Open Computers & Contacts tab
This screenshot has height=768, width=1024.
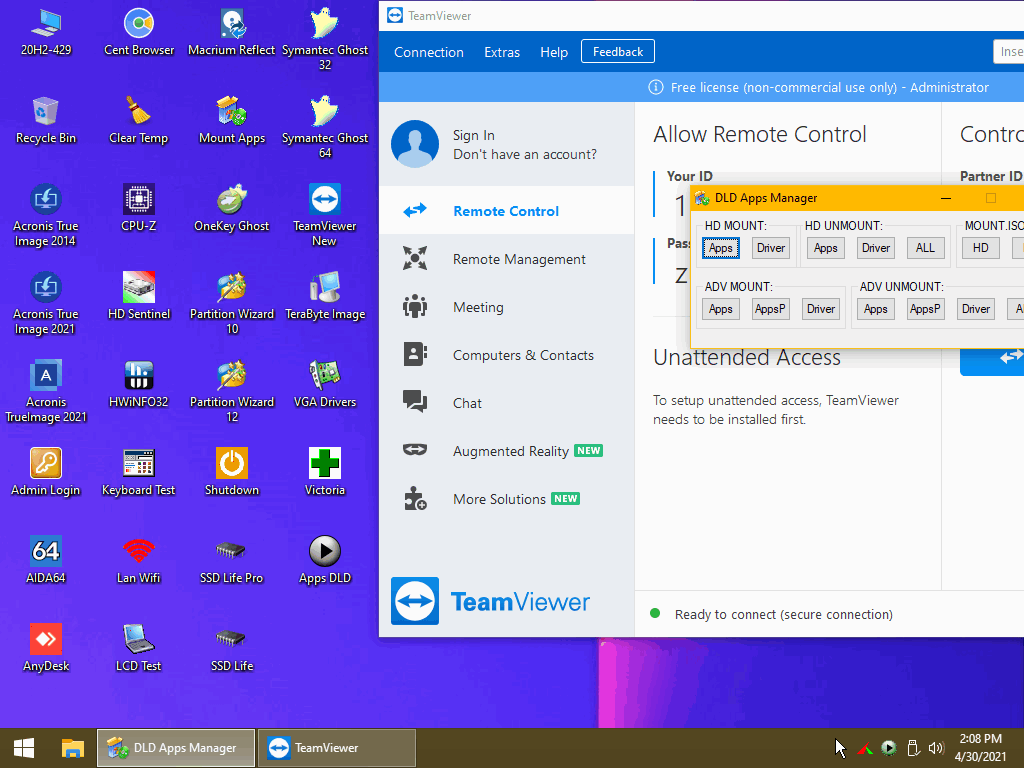[x=506, y=355]
